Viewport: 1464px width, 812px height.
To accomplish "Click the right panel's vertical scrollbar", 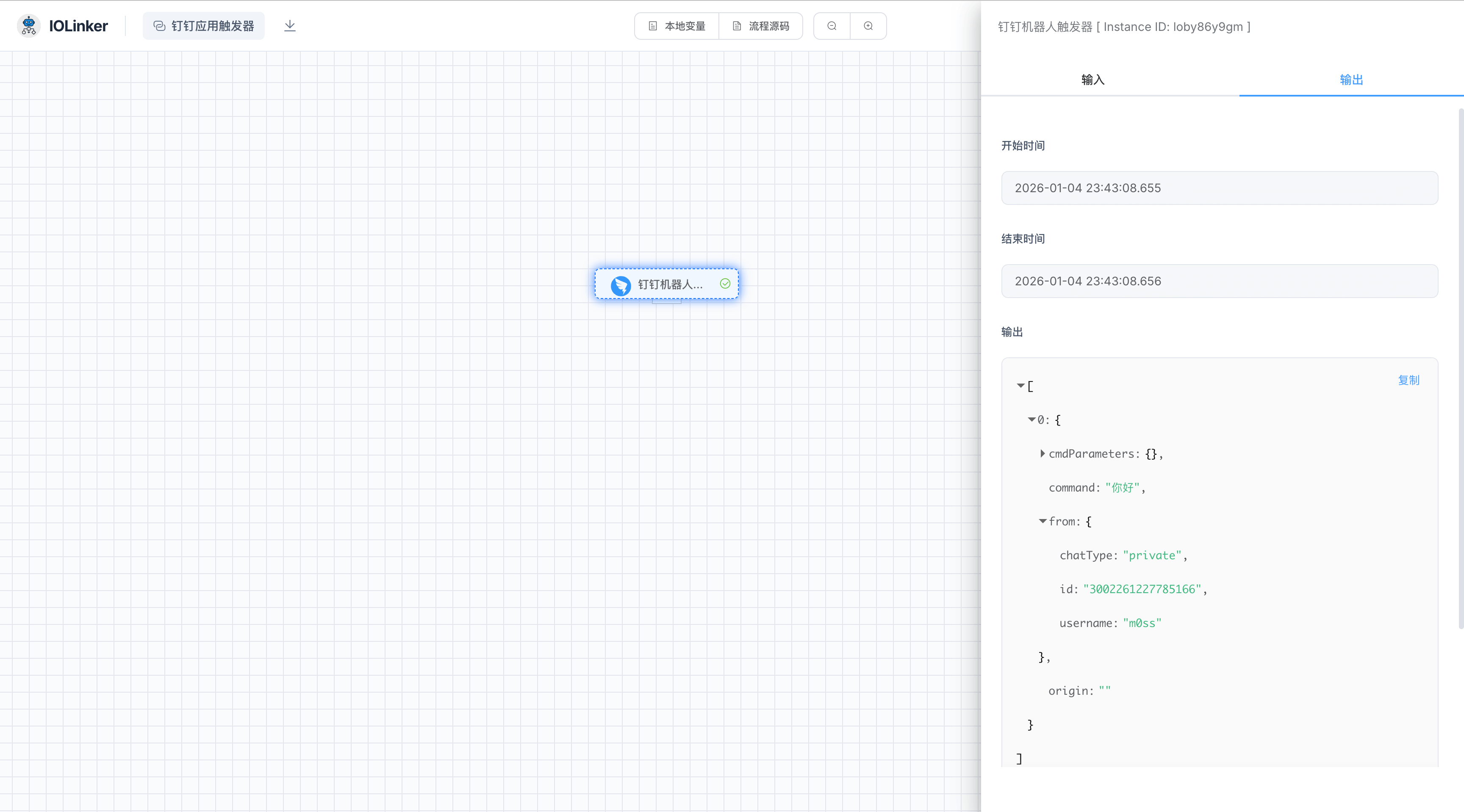I will (x=1461, y=369).
